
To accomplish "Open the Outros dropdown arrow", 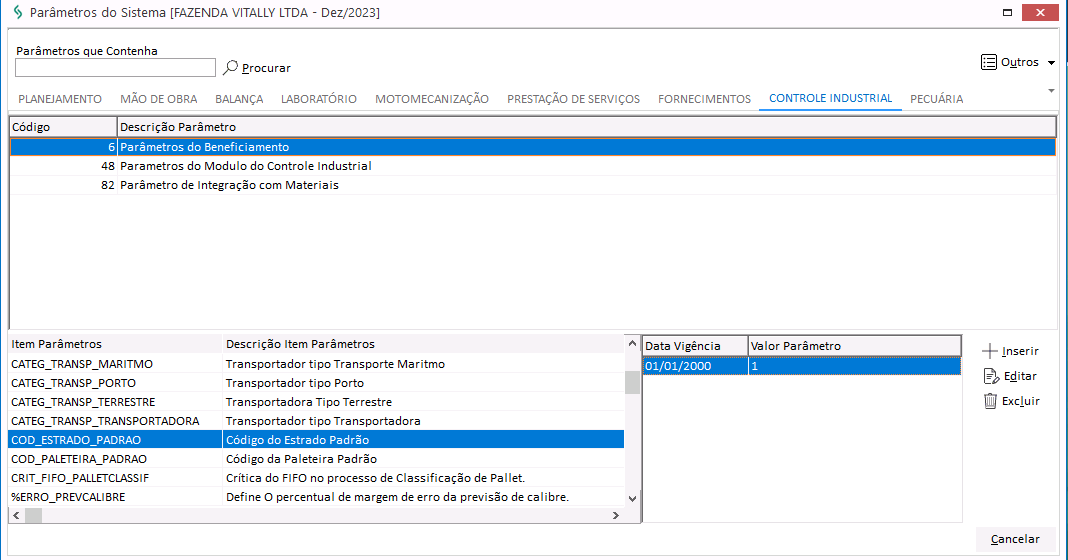I will 1051,63.
